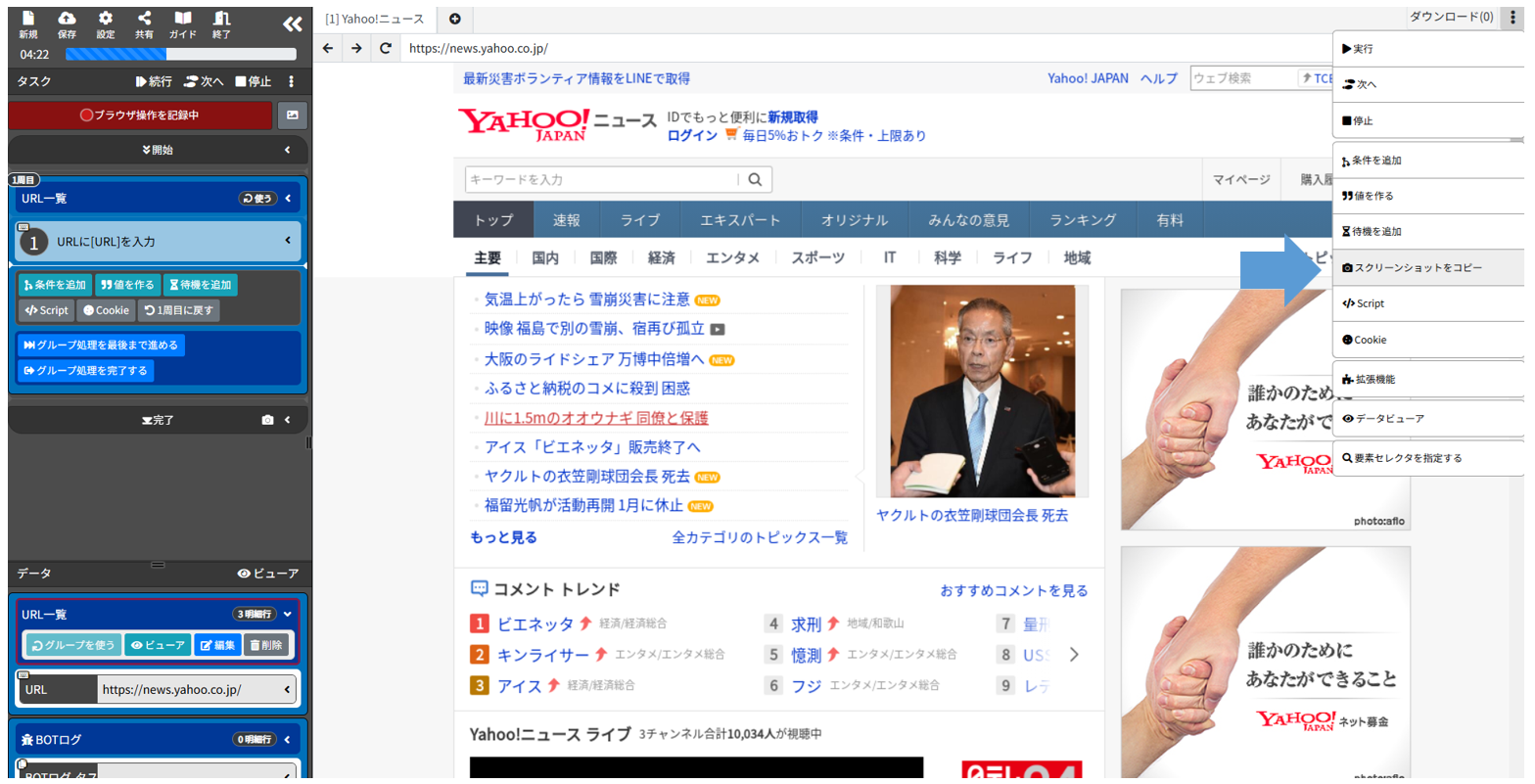Viewport: 1535px width, 784px height.
Task: Go forward with browser forward arrow
Action: (x=356, y=48)
